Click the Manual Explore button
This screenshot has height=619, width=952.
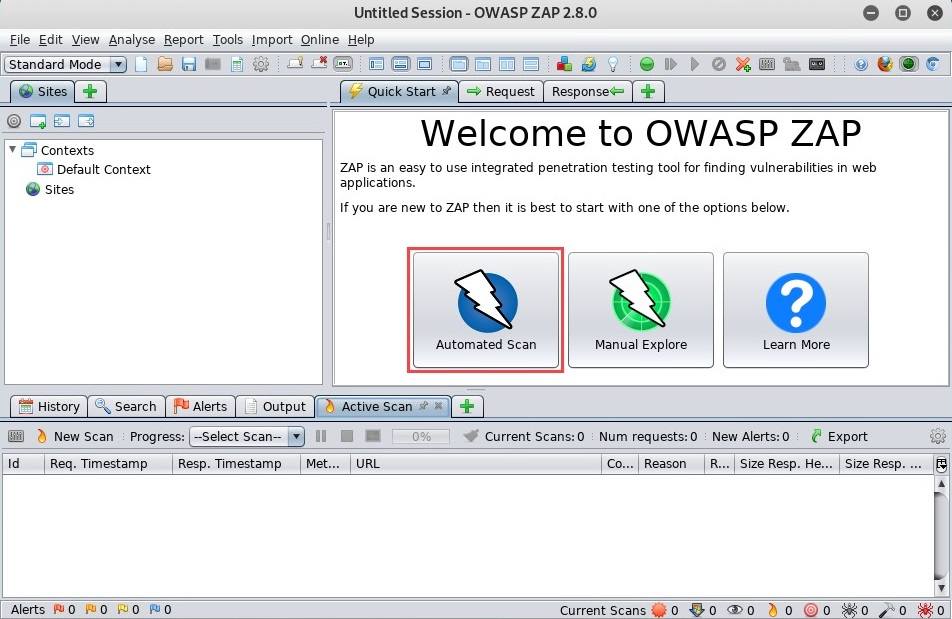point(641,310)
